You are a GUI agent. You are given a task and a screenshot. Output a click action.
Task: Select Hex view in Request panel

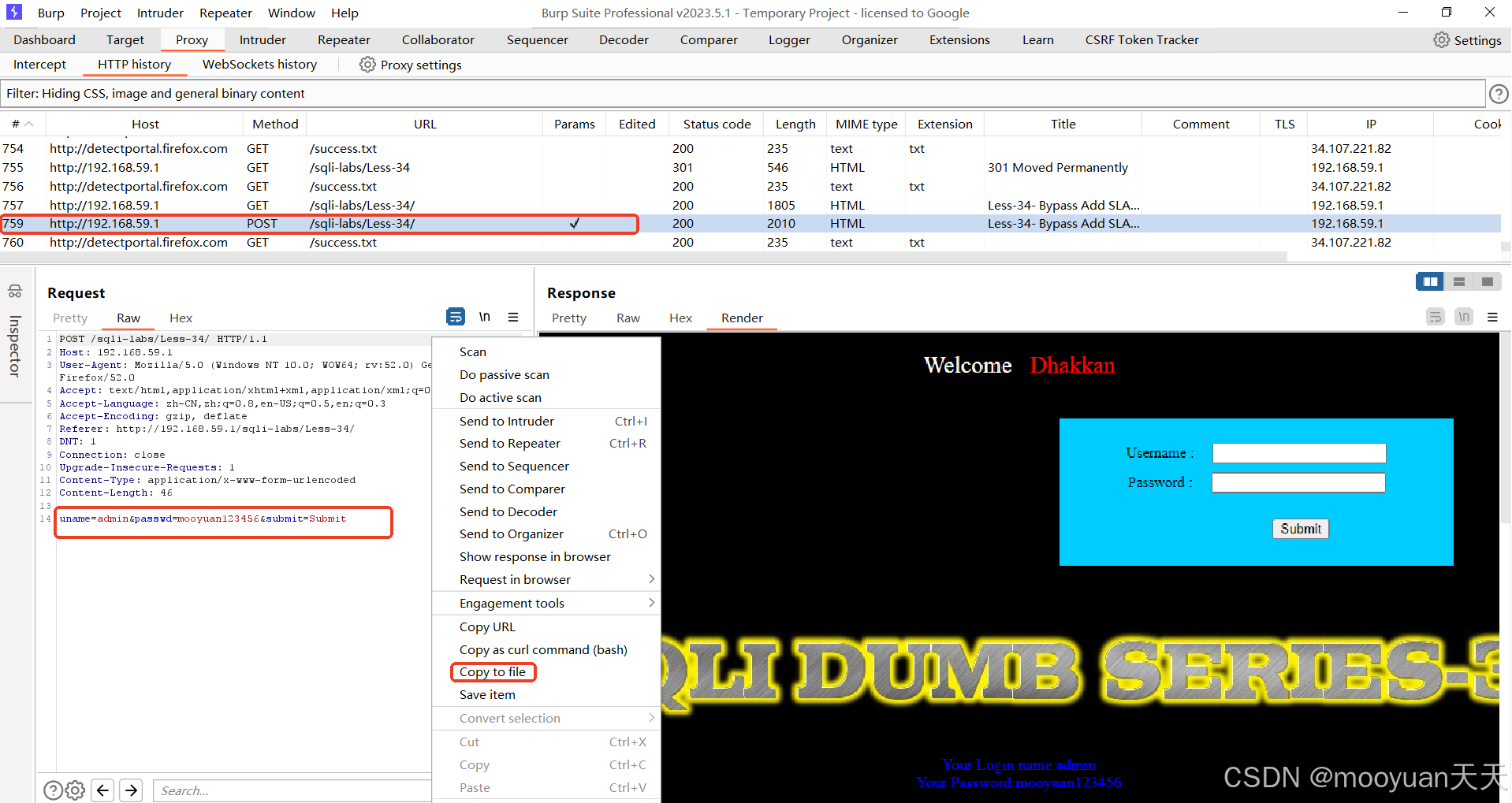point(181,318)
